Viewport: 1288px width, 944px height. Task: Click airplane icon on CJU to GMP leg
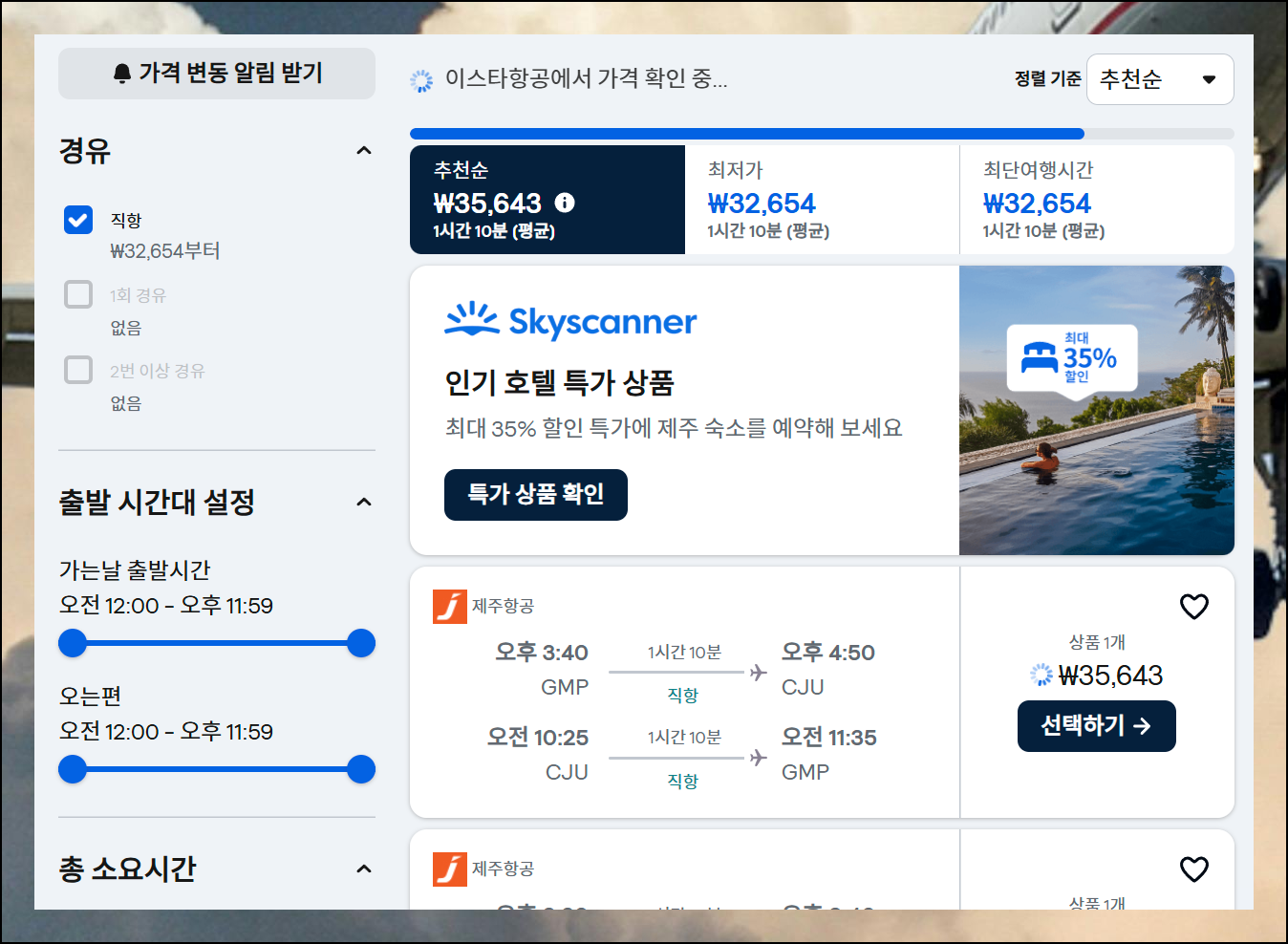[759, 758]
